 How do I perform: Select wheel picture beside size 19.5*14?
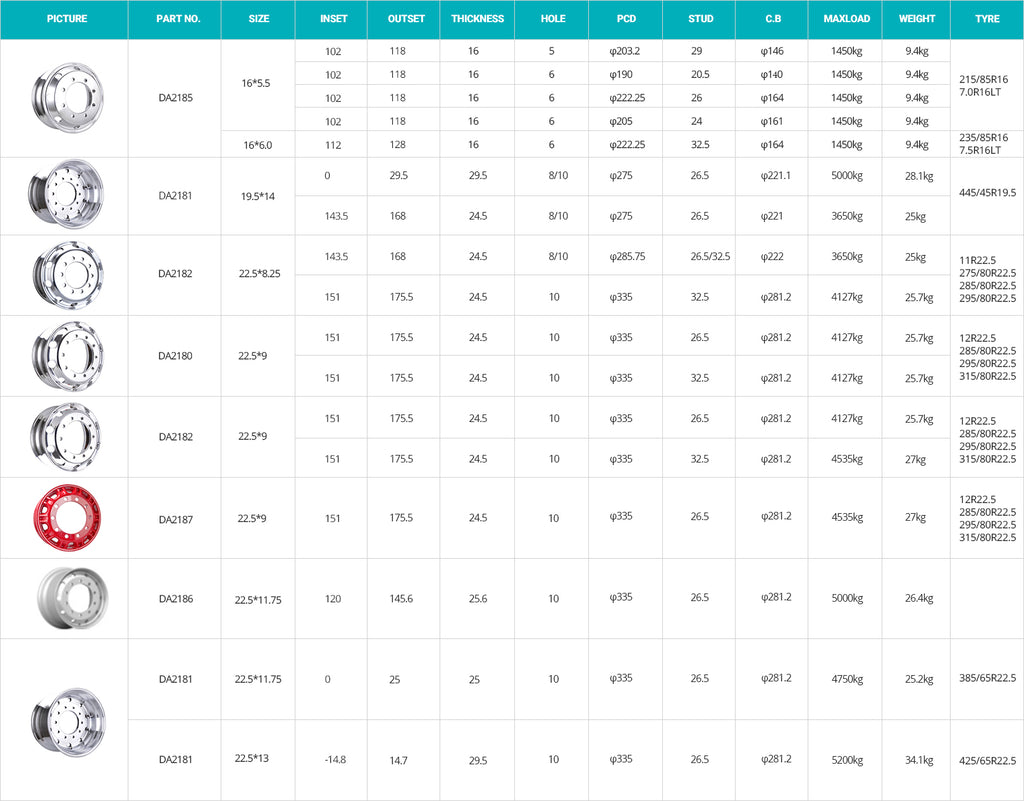[66, 195]
